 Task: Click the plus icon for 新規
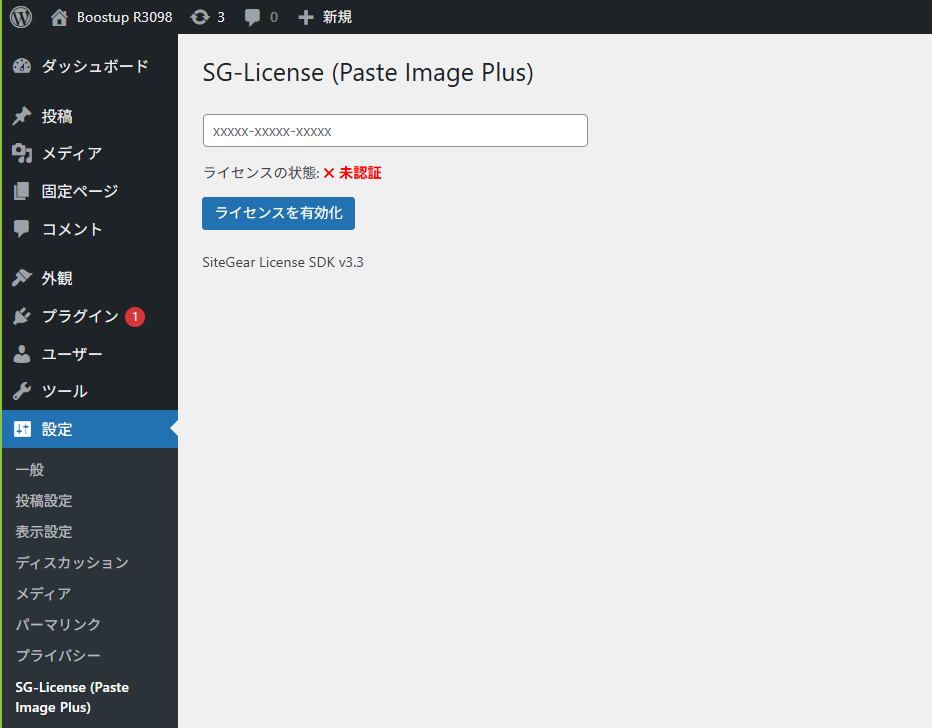[306, 17]
